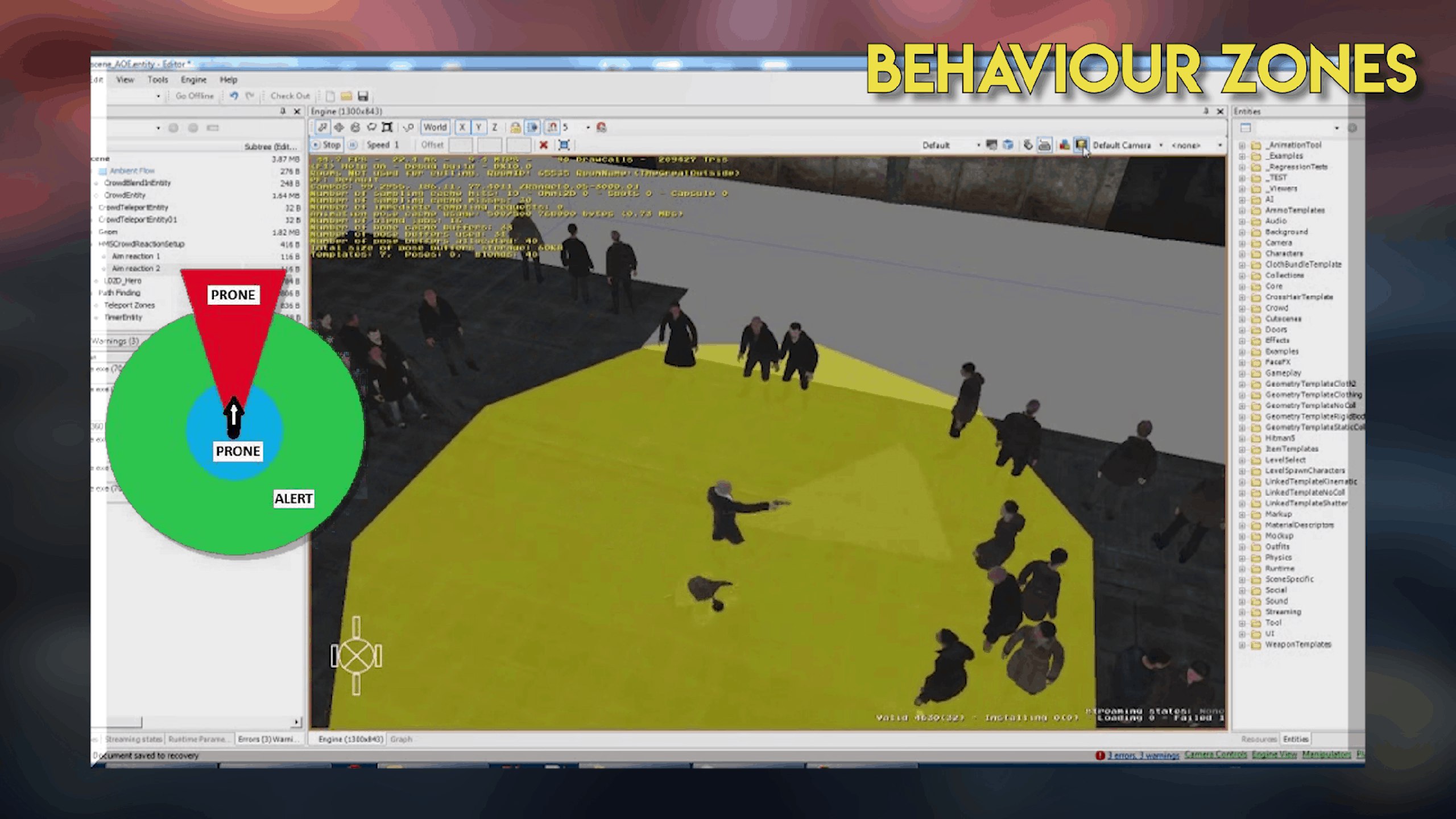1456x819 pixels.
Task: Toggle the magnet snap button
Action: [552, 127]
